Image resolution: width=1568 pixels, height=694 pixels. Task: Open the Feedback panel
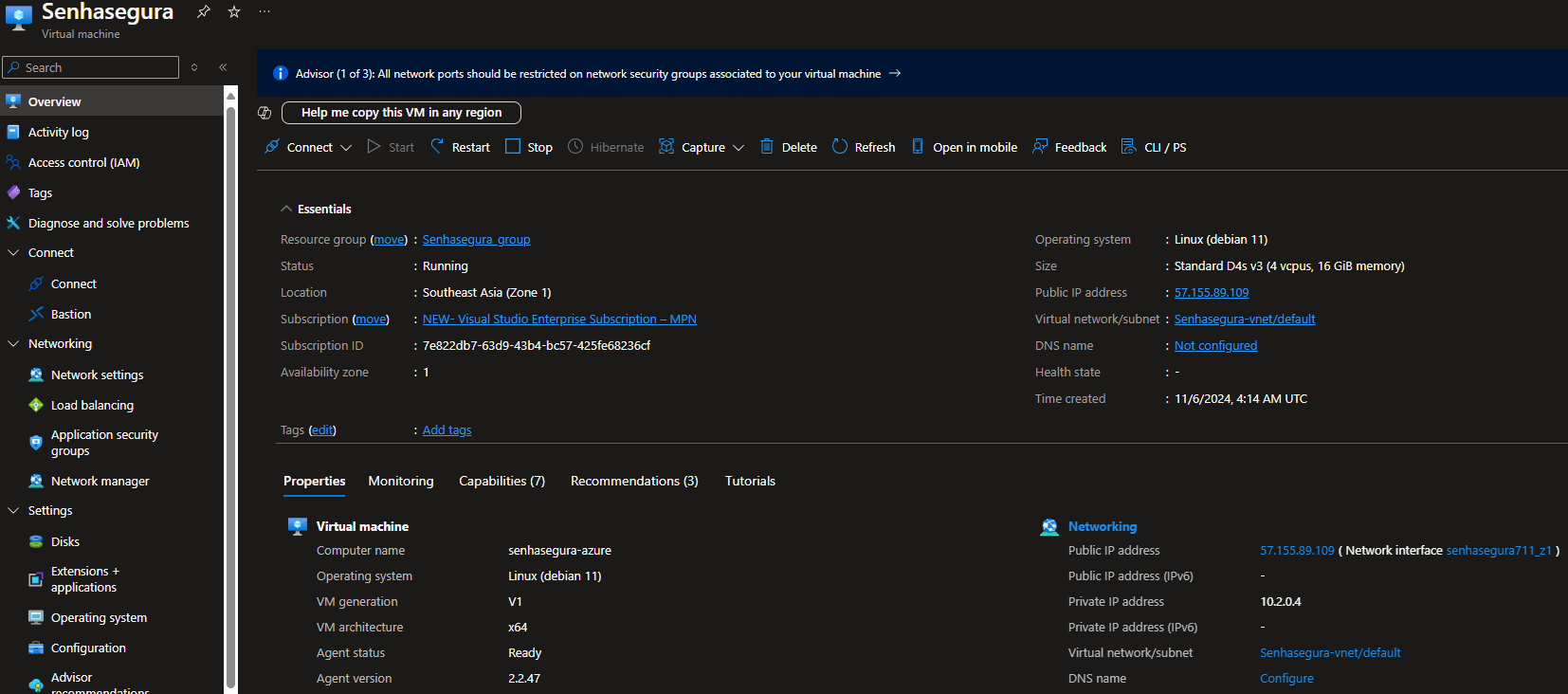[1069, 147]
